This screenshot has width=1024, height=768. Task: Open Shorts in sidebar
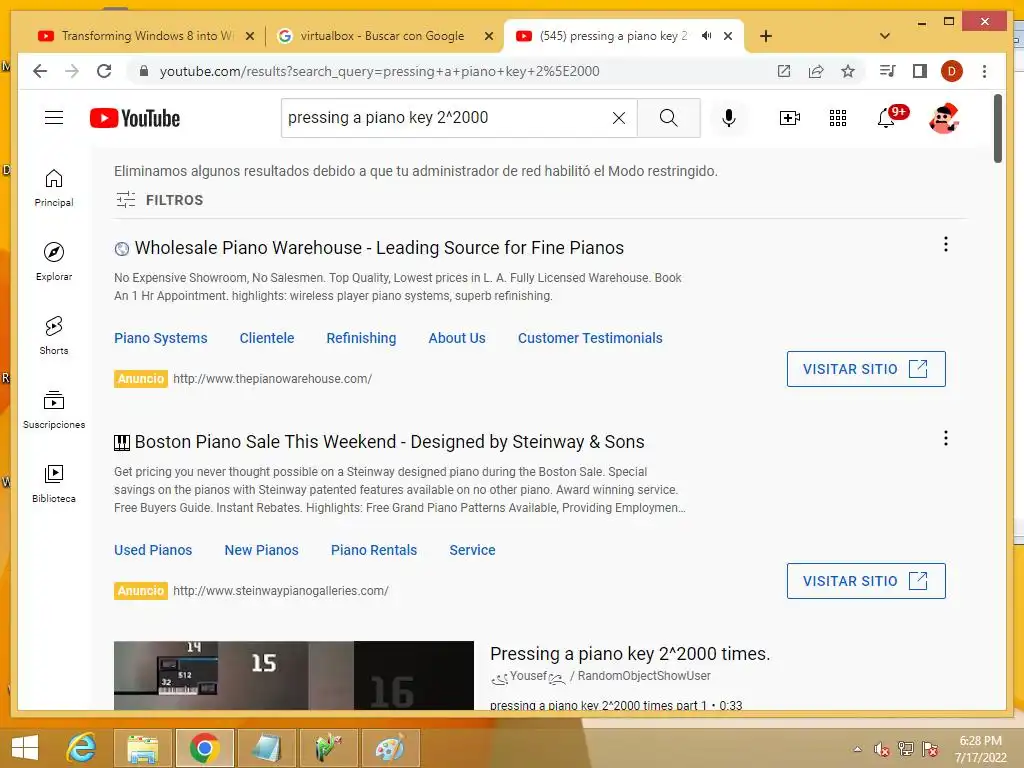pos(54,336)
